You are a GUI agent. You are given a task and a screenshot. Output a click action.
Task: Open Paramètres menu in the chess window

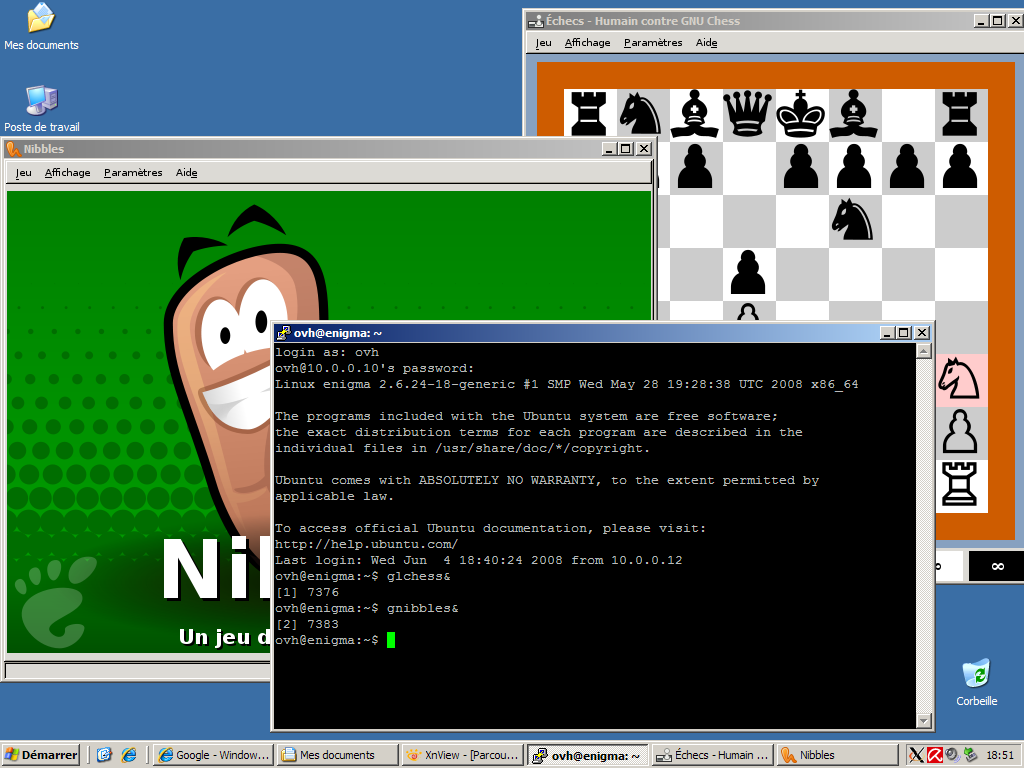coord(652,43)
